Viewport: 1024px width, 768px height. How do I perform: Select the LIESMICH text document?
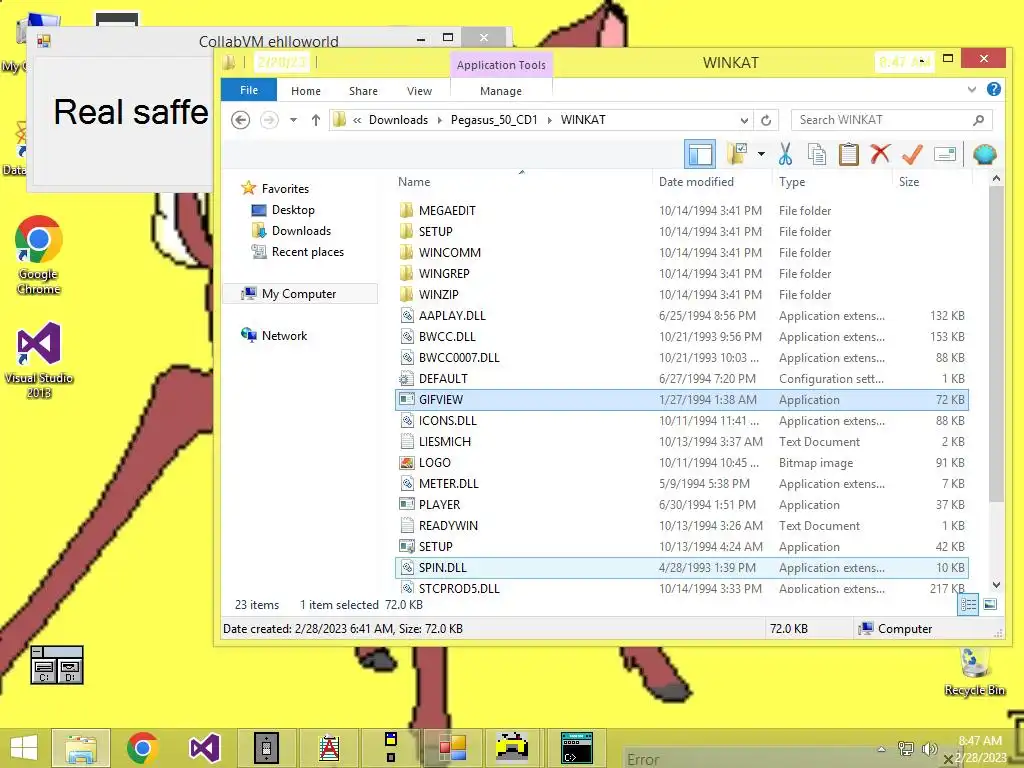pyautogui.click(x=682, y=441)
